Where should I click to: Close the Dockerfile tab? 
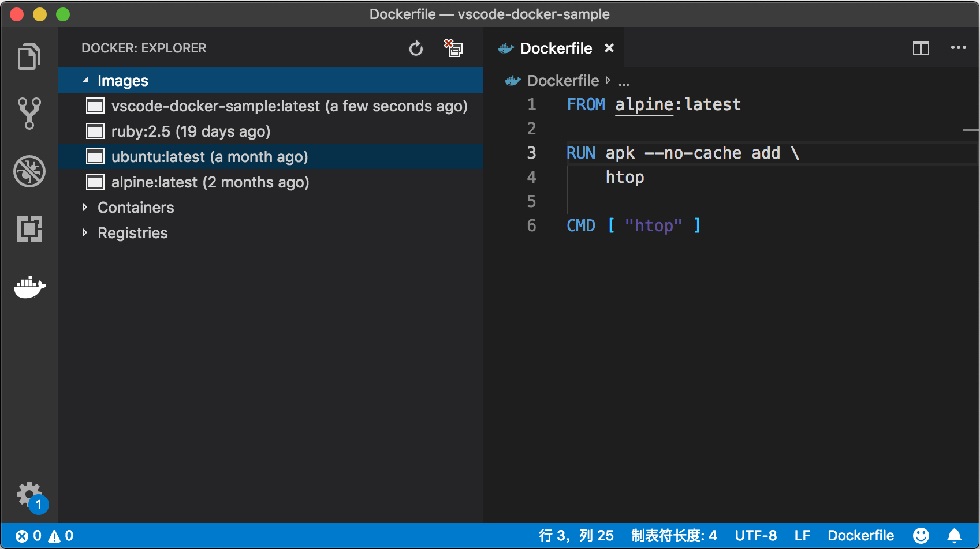point(609,48)
